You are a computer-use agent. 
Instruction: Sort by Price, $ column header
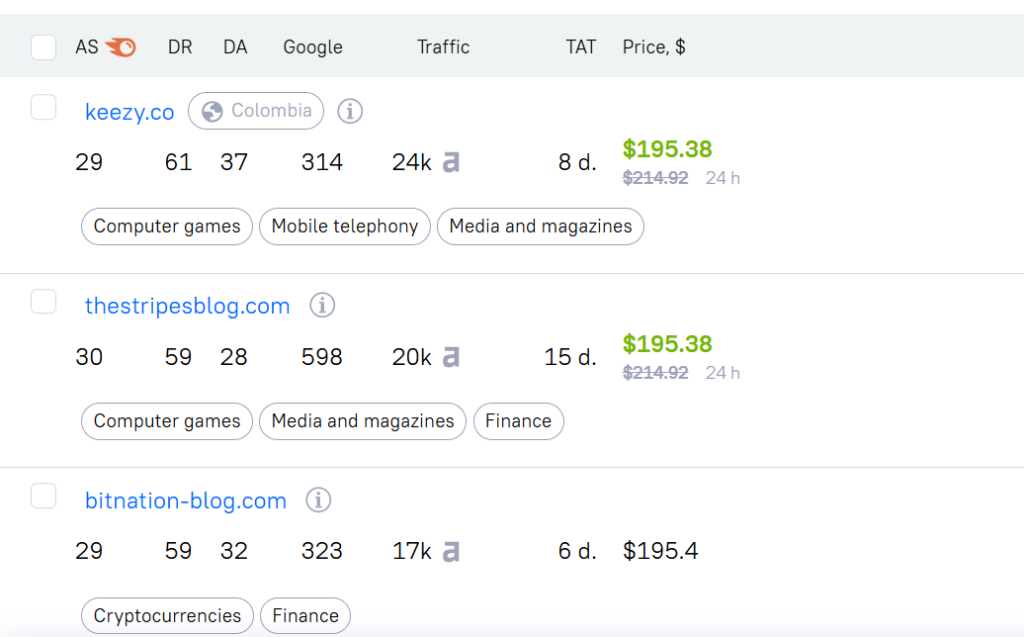[653, 47]
